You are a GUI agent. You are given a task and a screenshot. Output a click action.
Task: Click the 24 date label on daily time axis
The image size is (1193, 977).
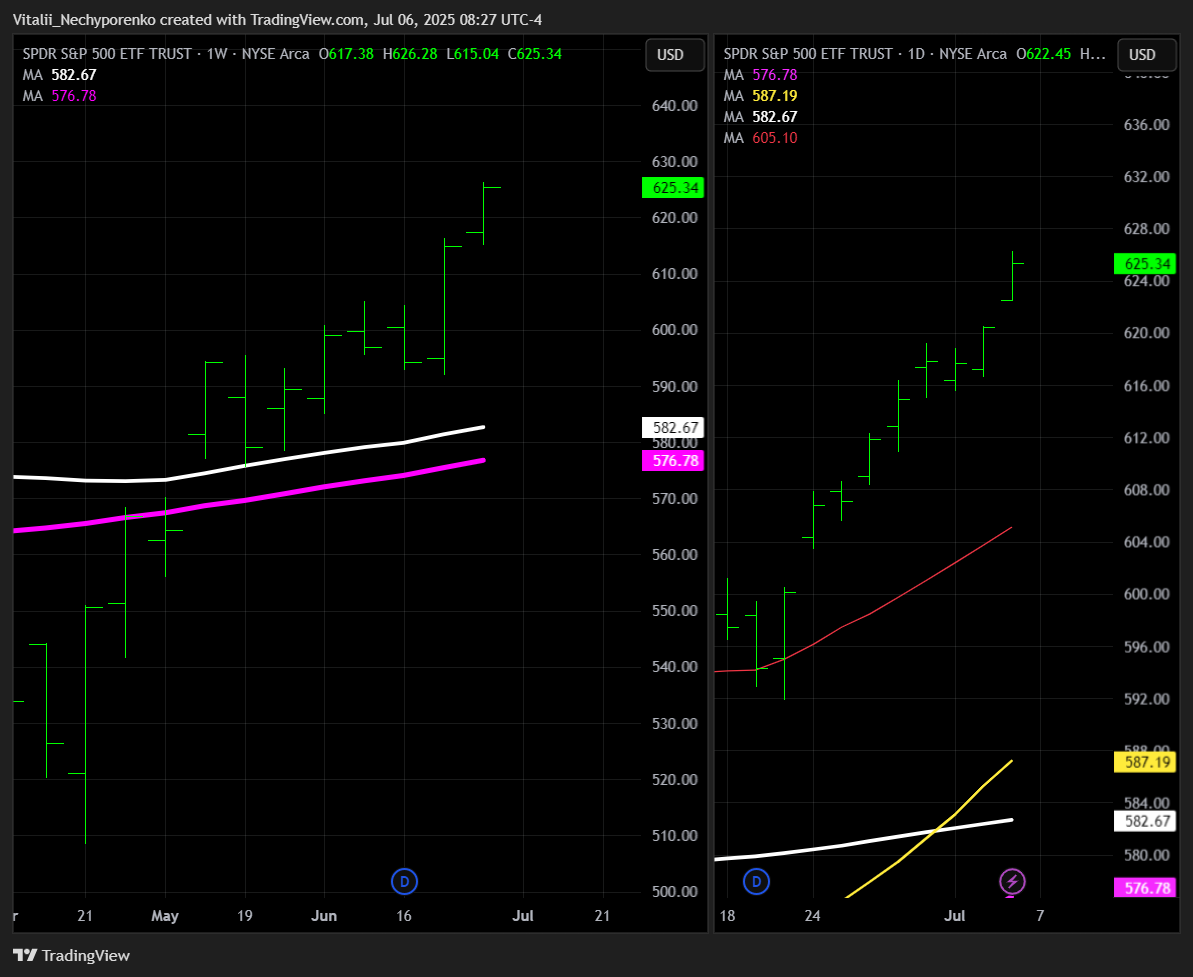point(813,915)
